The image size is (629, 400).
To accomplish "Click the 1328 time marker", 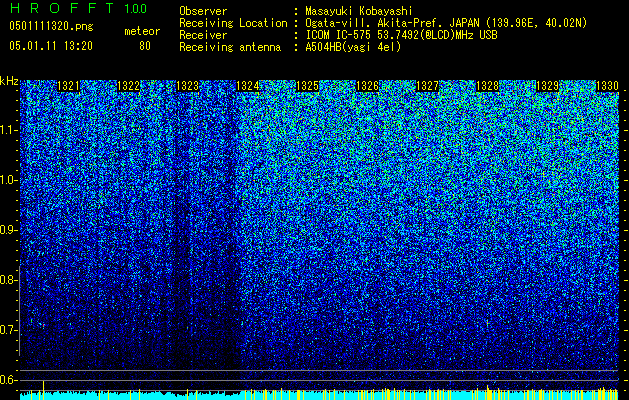I will [487, 86].
